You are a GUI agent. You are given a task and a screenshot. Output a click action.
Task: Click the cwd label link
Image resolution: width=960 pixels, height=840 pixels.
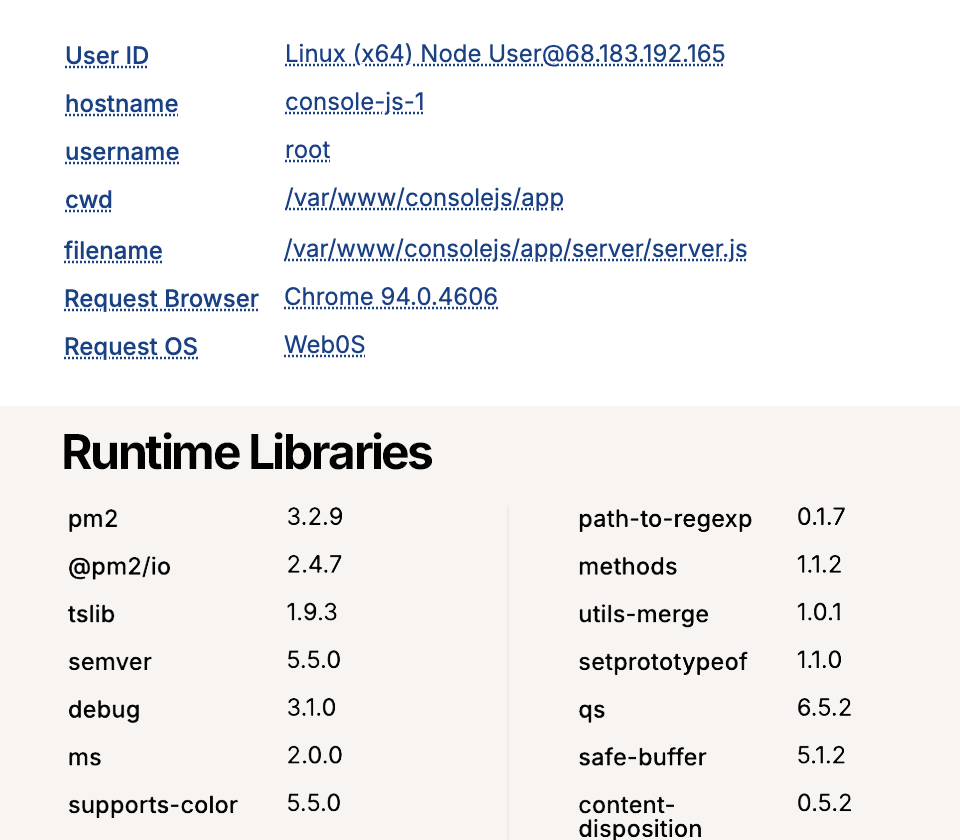[88, 200]
